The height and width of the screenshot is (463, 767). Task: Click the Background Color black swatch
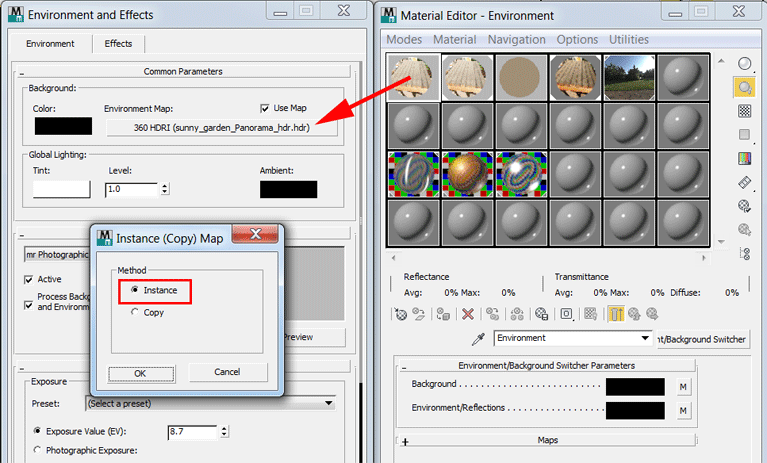(63, 126)
